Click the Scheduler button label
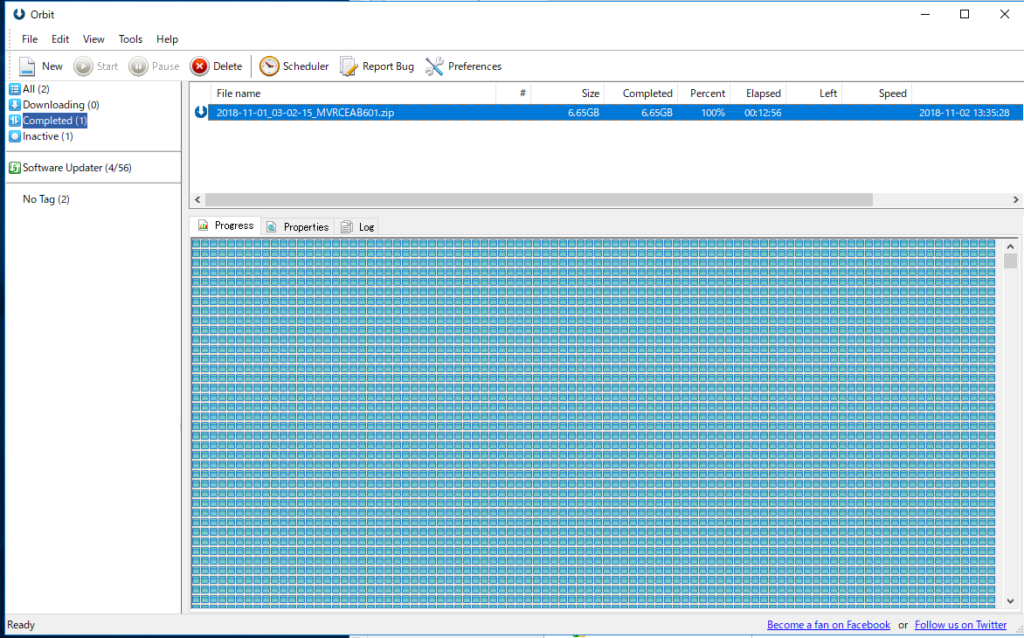The height and width of the screenshot is (638, 1024). pos(306,66)
